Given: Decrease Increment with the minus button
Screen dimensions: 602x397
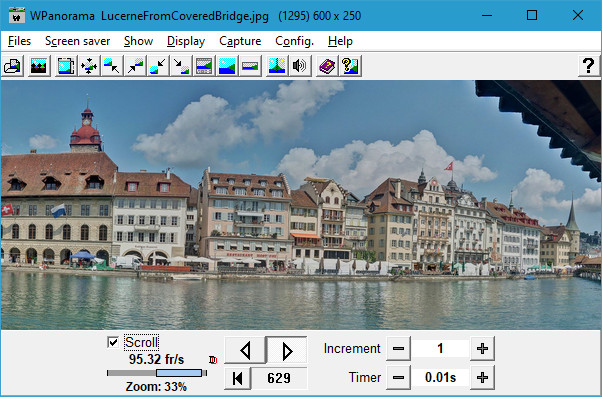Looking at the screenshot, I should point(399,349).
